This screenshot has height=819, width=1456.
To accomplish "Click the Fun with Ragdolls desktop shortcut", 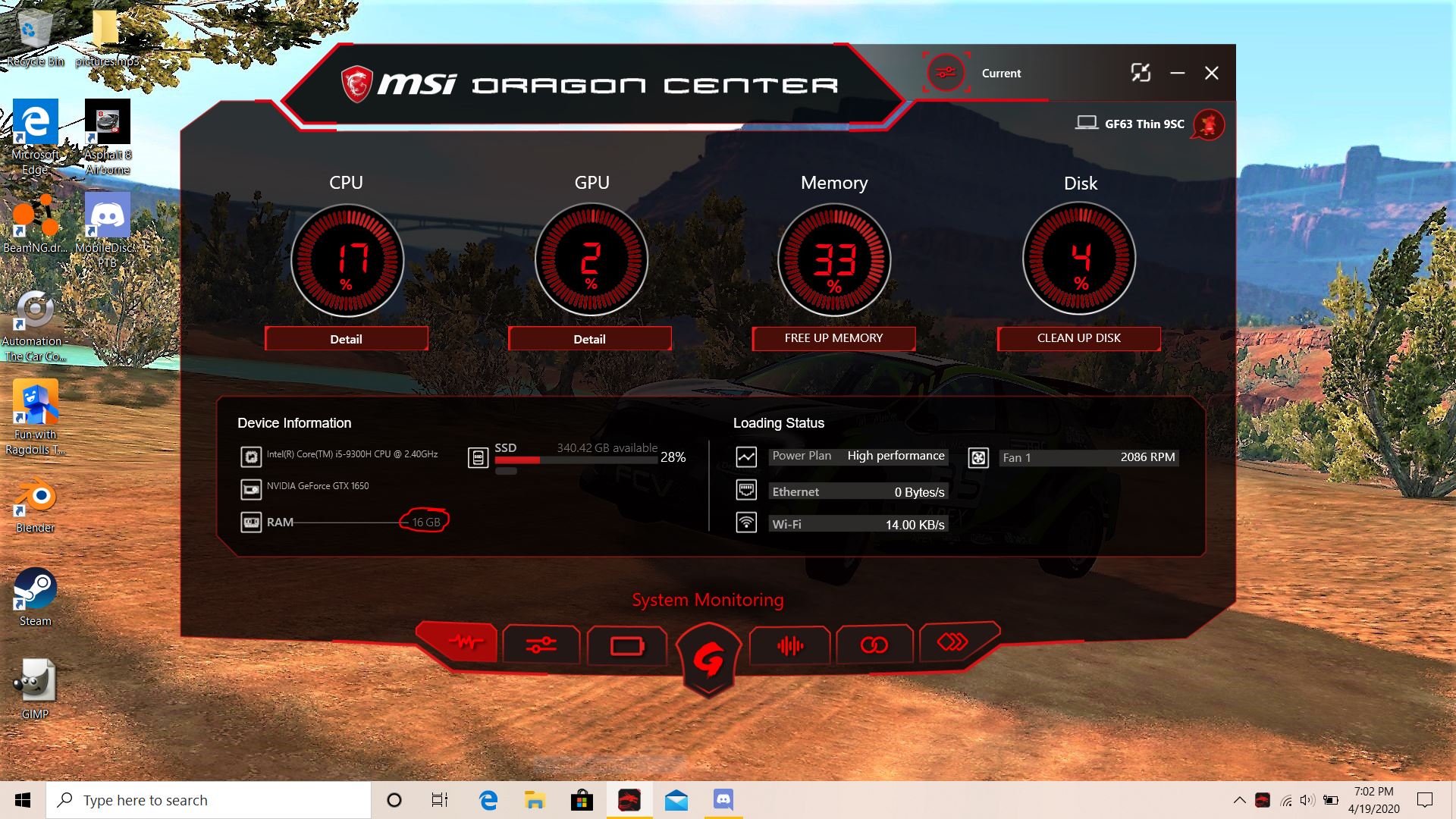I will coord(35,418).
